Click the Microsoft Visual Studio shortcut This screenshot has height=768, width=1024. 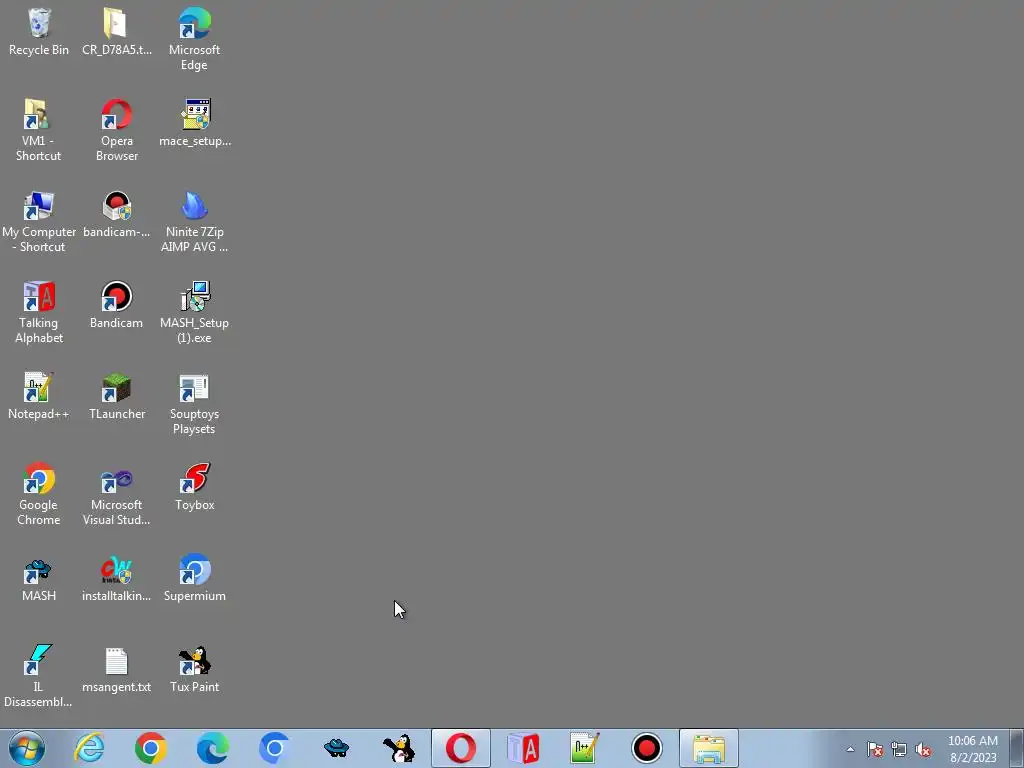point(116,494)
